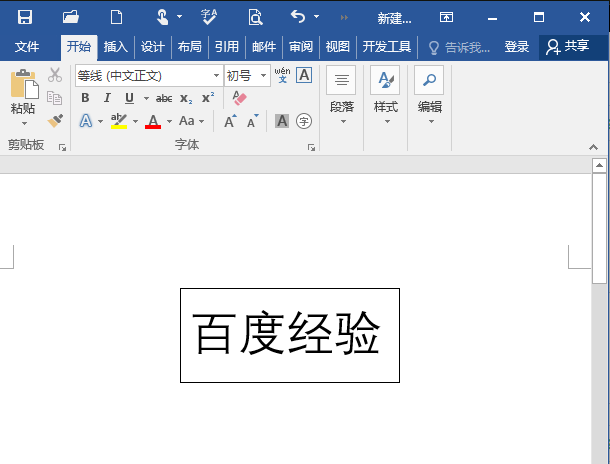The height and width of the screenshot is (464, 610).
Task: Switch to the 布局 Layout tab
Action: 189,47
